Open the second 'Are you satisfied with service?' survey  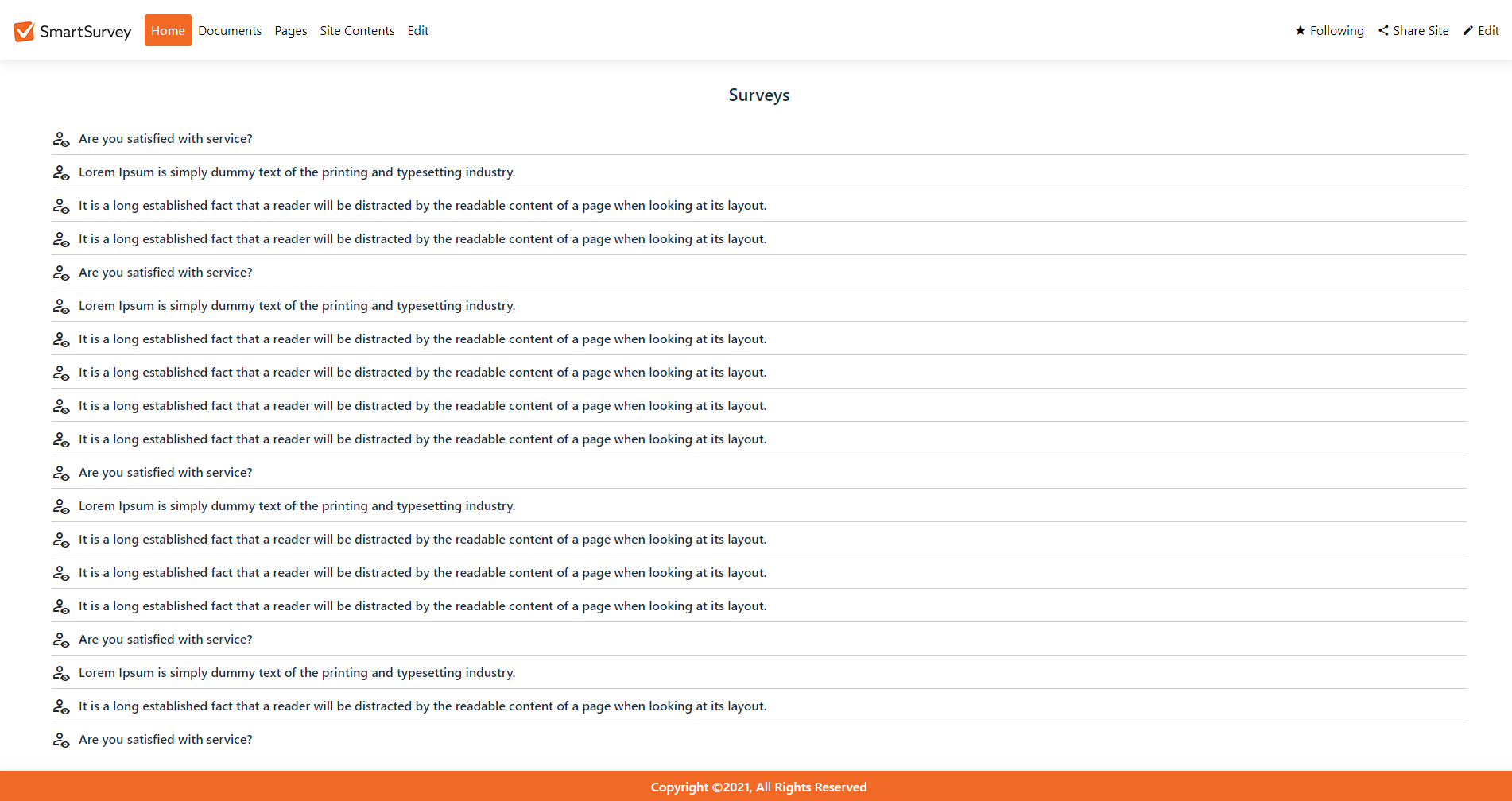pos(165,272)
